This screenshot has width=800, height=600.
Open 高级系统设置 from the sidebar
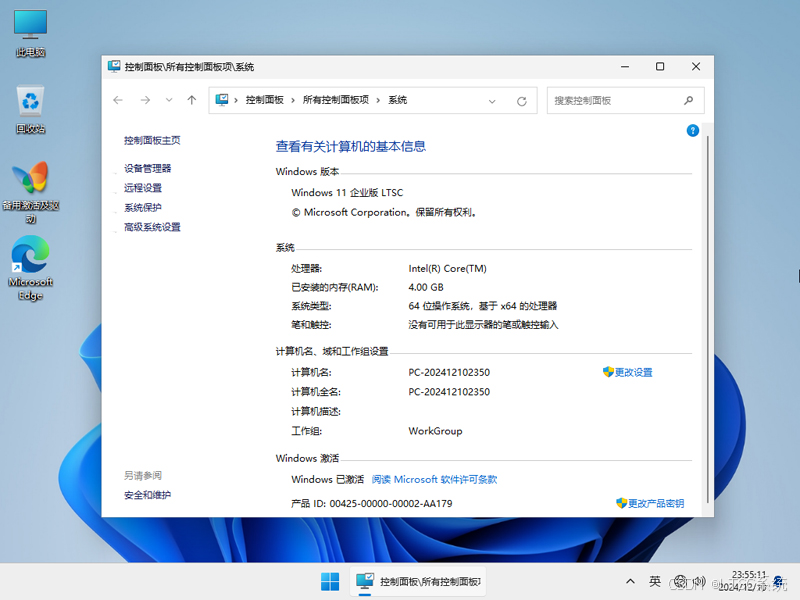(x=152, y=227)
